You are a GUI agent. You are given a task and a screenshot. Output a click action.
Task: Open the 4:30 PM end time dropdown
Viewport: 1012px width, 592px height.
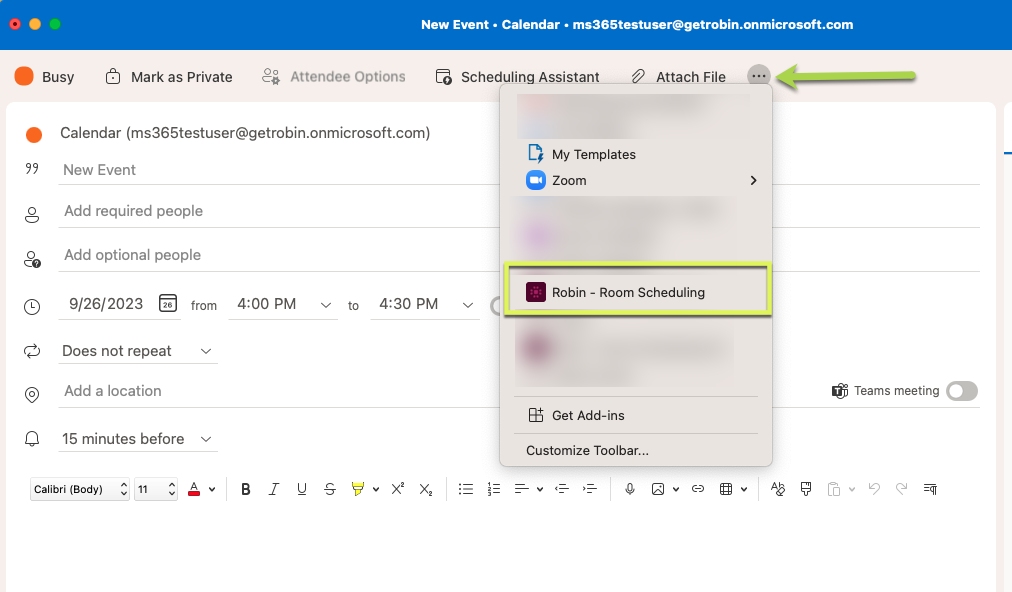click(425, 304)
